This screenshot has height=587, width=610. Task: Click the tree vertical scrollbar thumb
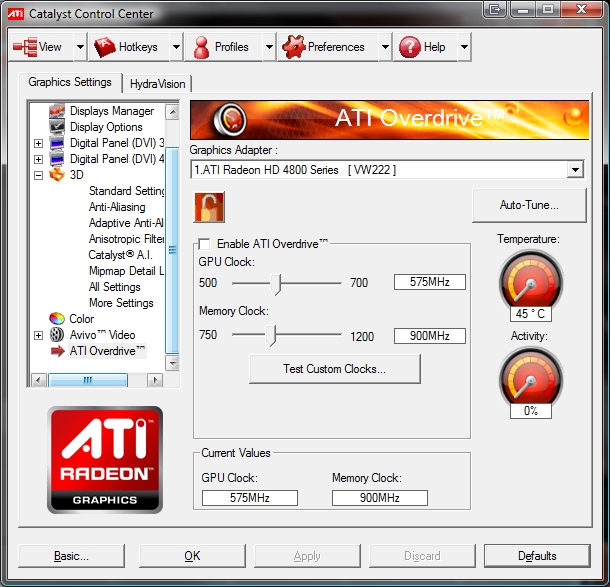172,250
